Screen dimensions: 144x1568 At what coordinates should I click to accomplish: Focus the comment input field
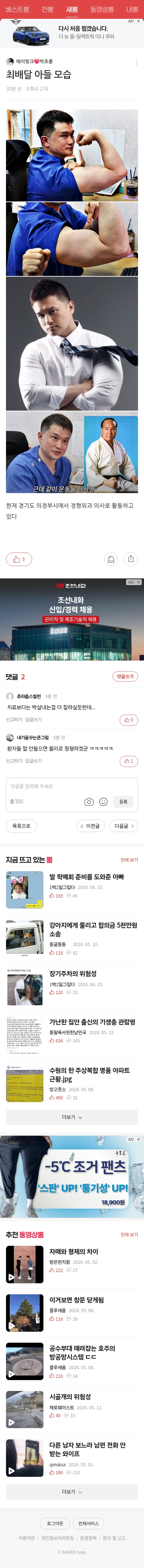pos(72,786)
